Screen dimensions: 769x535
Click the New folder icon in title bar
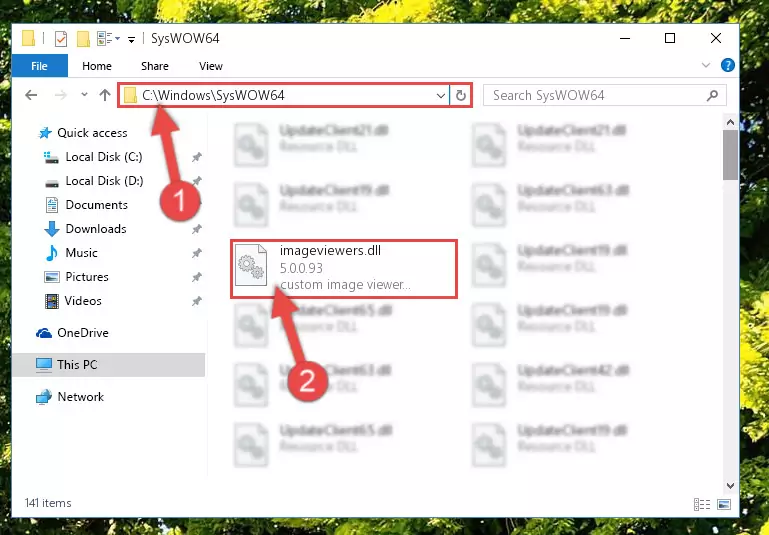click(x=83, y=38)
